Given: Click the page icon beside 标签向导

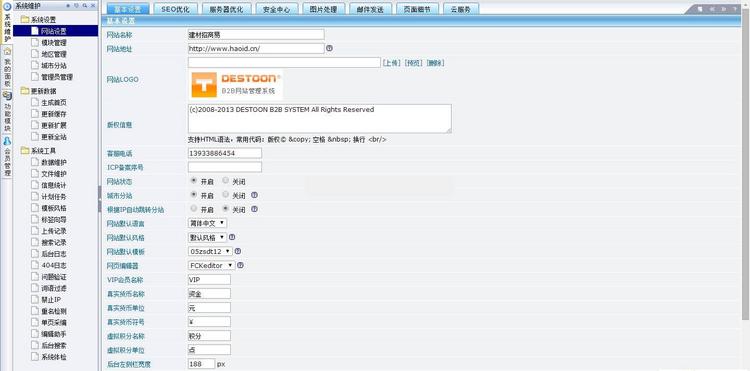Looking at the screenshot, I should (x=34, y=219).
